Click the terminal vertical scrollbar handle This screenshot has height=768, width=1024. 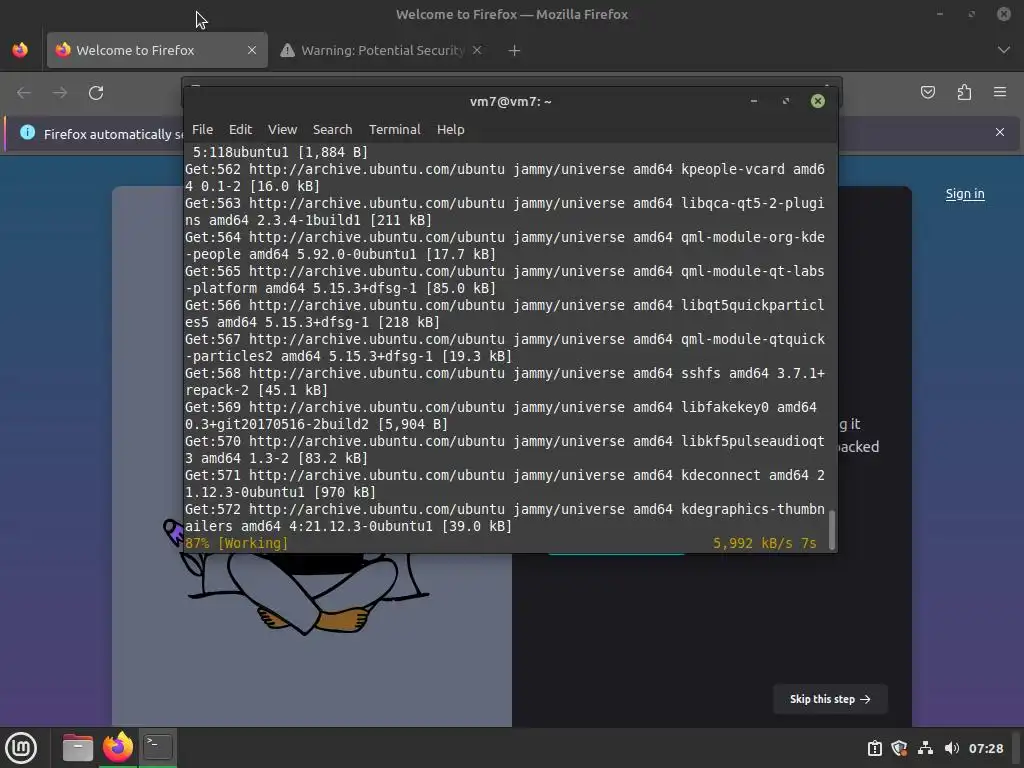(x=832, y=530)
